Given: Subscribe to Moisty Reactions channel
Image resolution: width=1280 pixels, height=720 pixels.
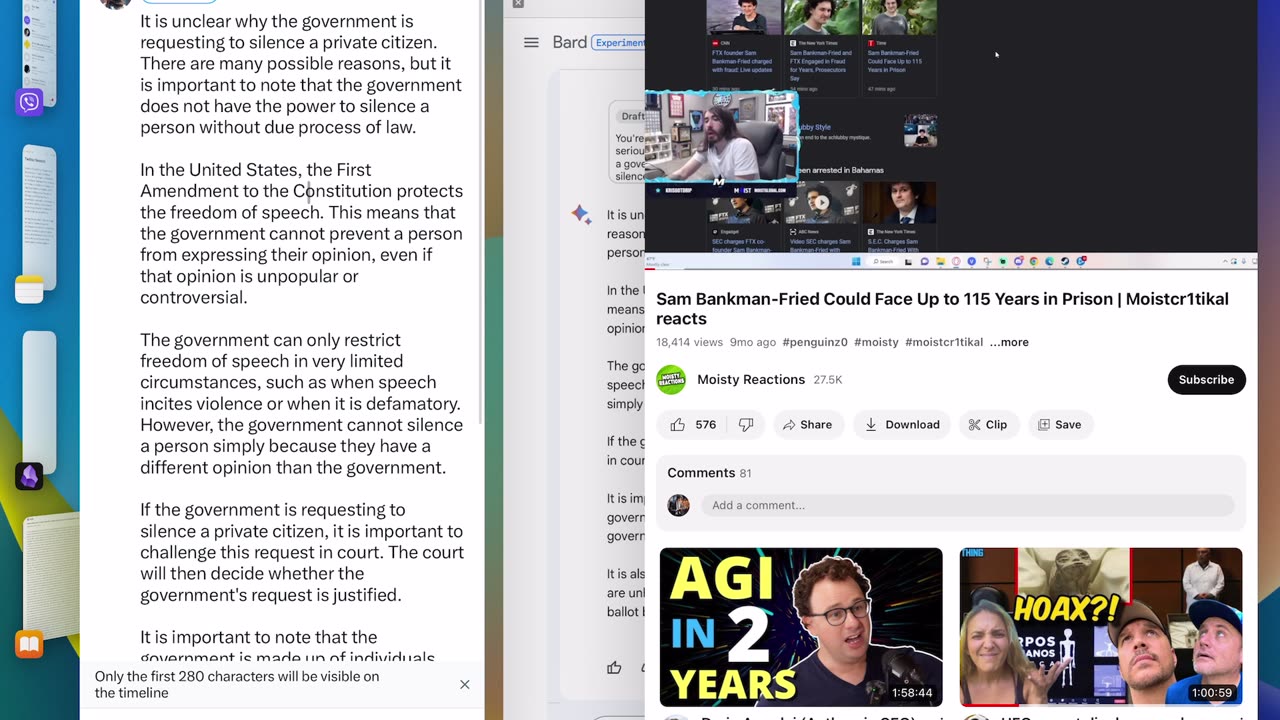Looking at the screenshot, I should click(x=1206, y=380).
